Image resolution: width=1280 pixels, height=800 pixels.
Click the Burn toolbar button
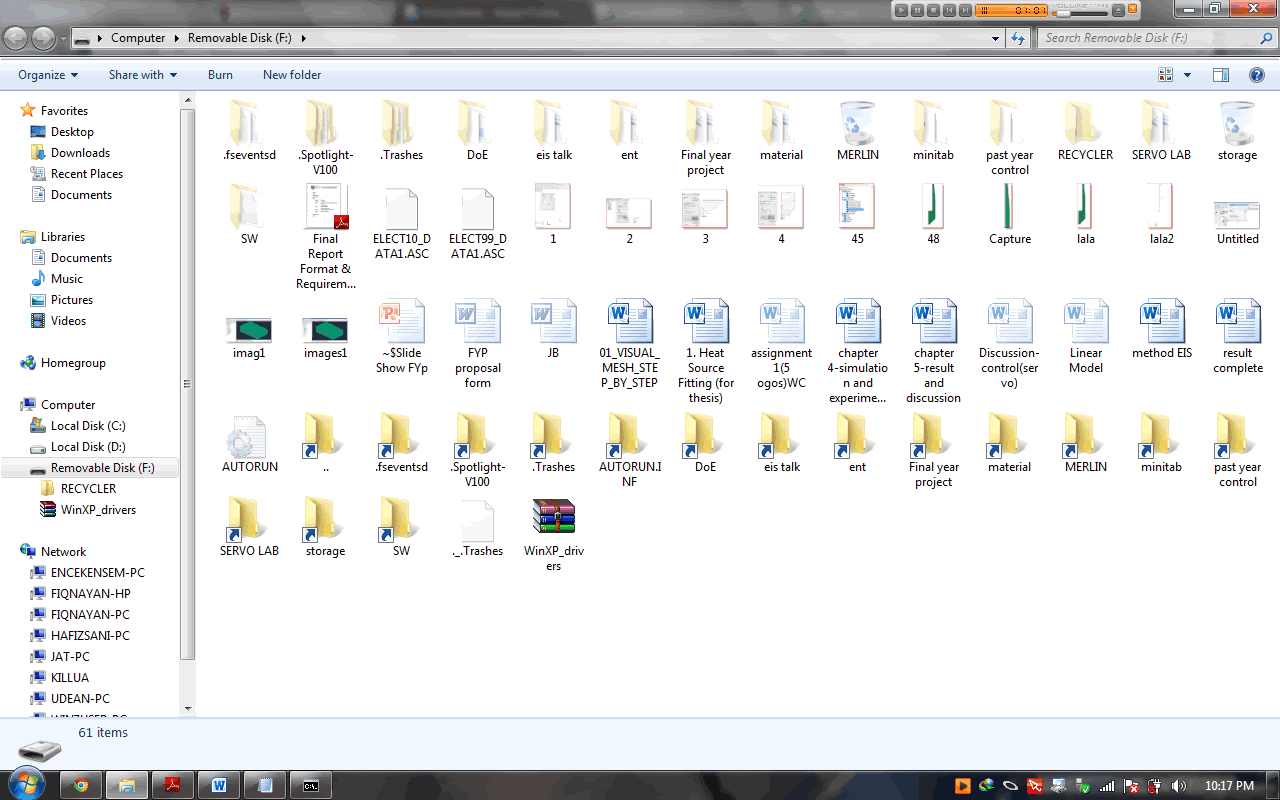click(x=220, y=75)
